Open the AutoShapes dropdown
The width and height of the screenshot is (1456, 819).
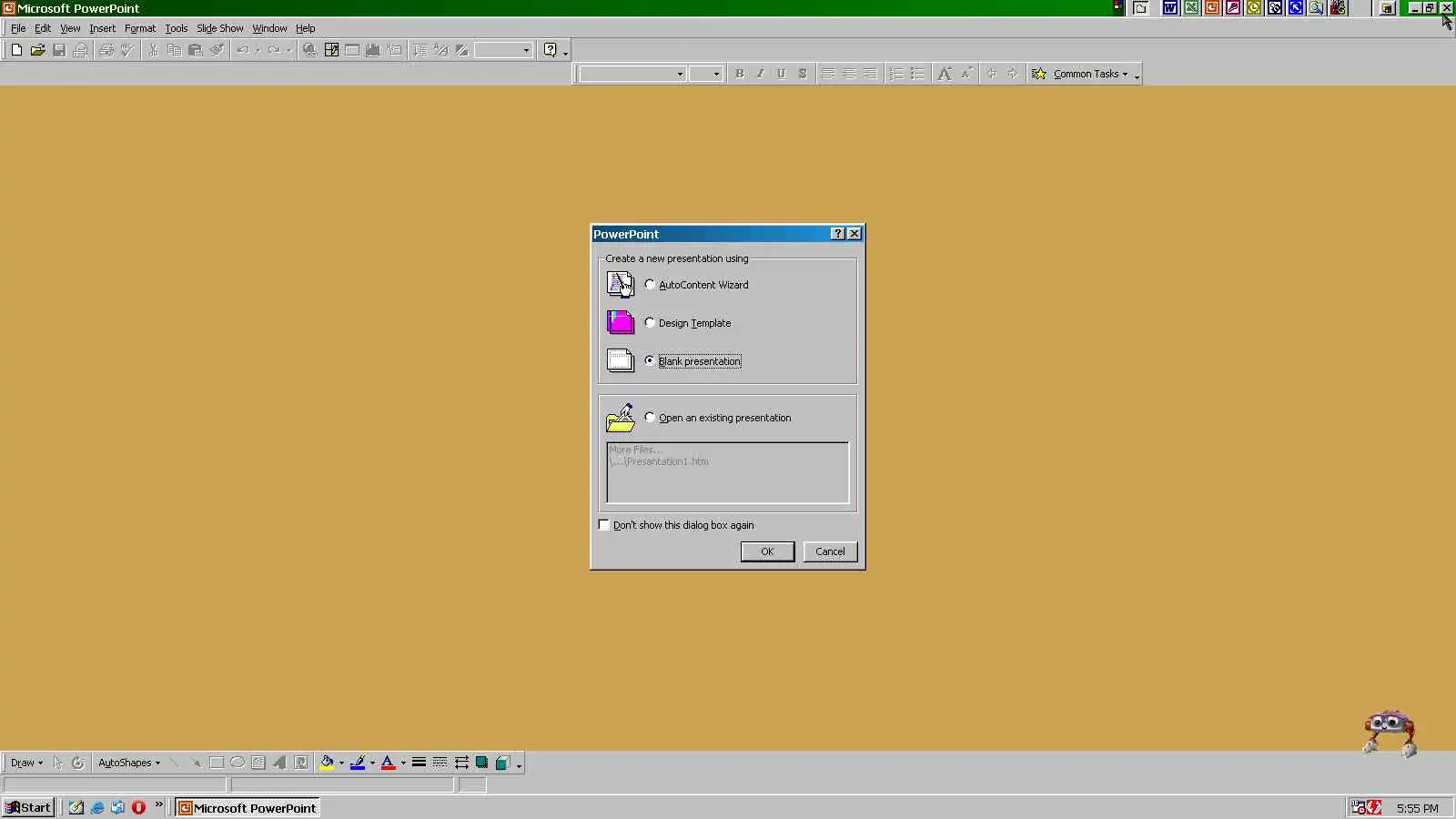point(129,763)
